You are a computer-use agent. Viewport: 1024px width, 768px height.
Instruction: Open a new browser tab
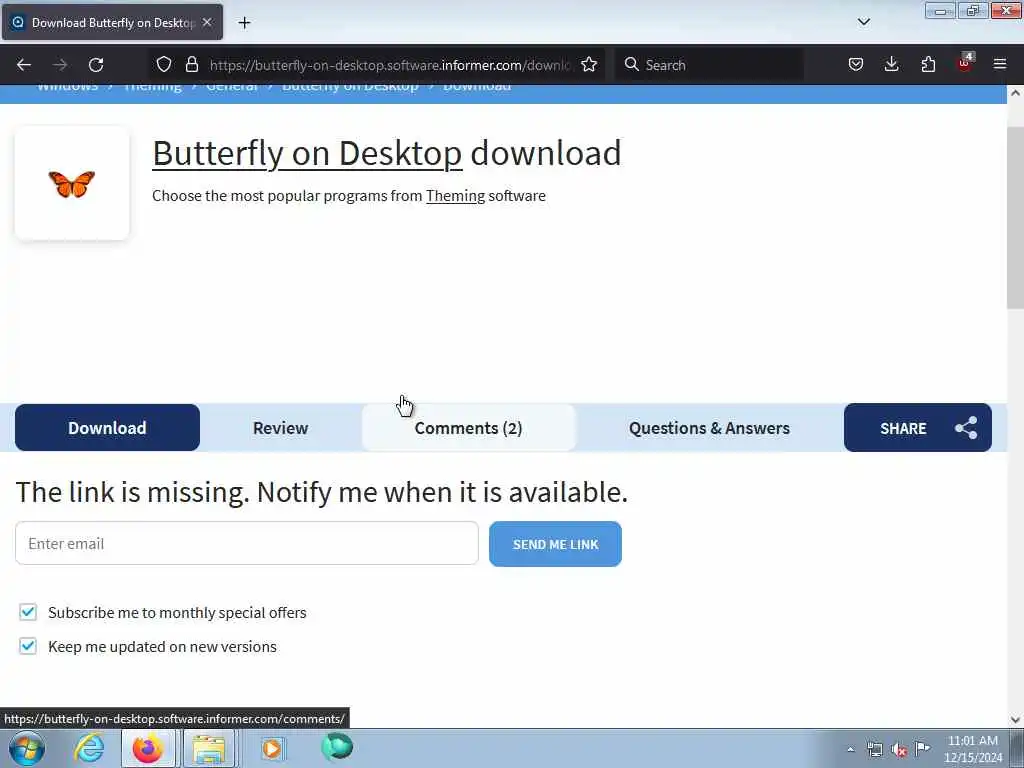[x=244, y=23]
